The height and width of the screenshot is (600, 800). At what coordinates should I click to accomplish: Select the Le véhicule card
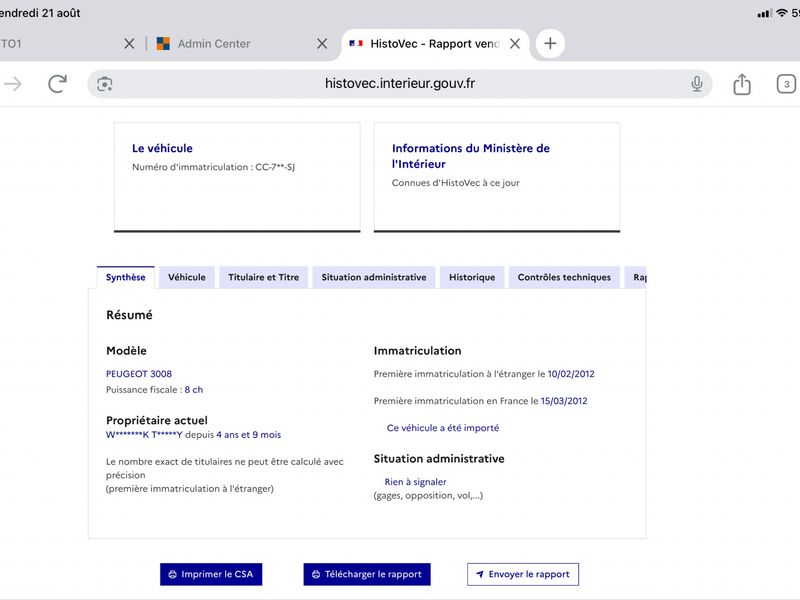click(x=237, y=177)
